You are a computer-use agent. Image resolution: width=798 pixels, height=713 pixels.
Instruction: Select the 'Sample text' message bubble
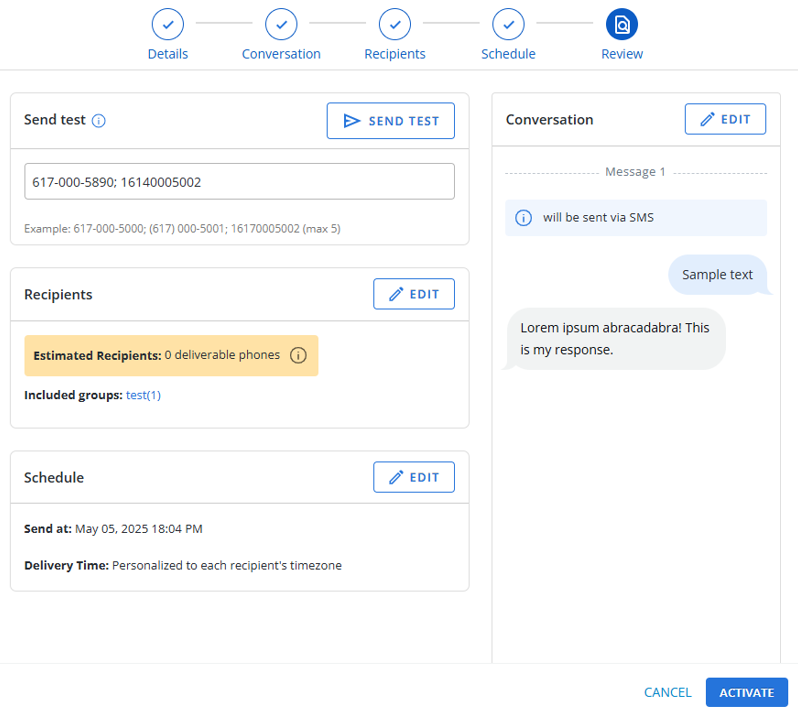click(x=717, y=274)
